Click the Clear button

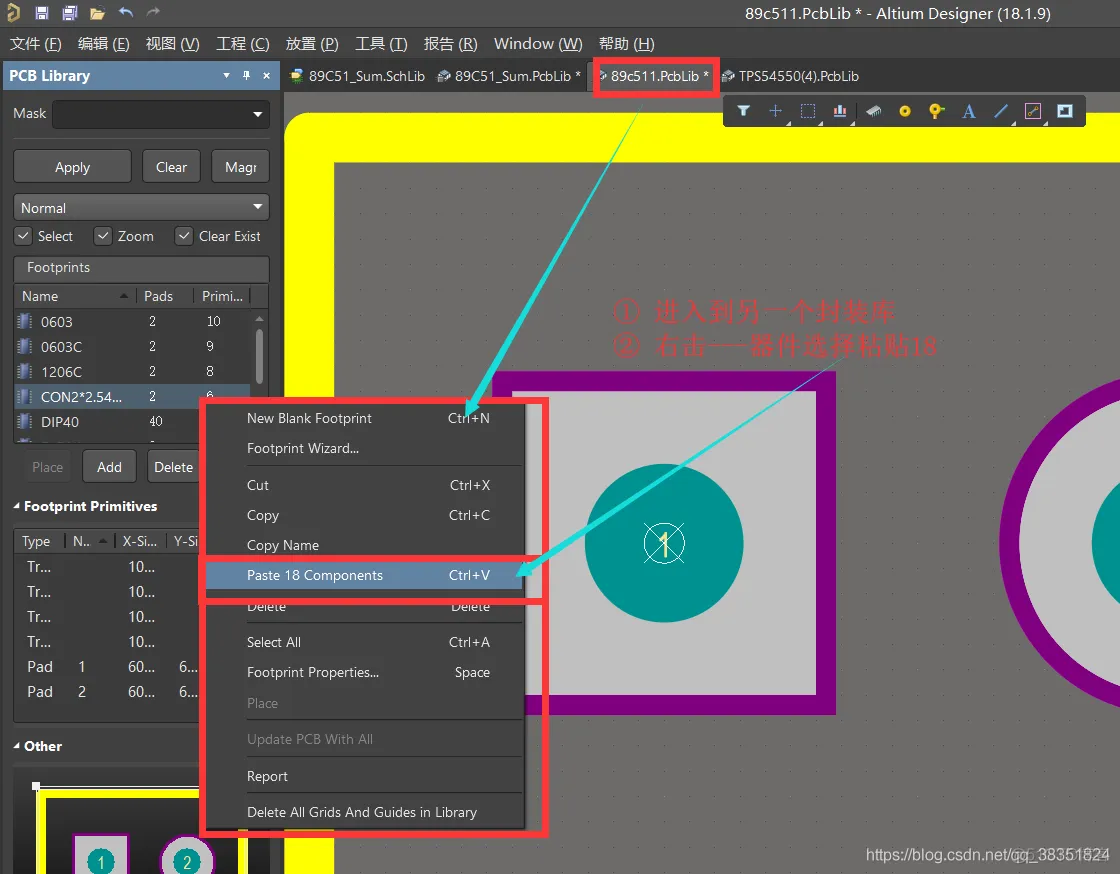point(171,166)
